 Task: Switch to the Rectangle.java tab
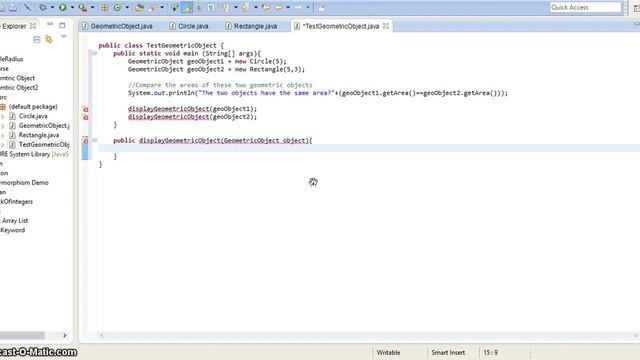[x=251, y=26]
